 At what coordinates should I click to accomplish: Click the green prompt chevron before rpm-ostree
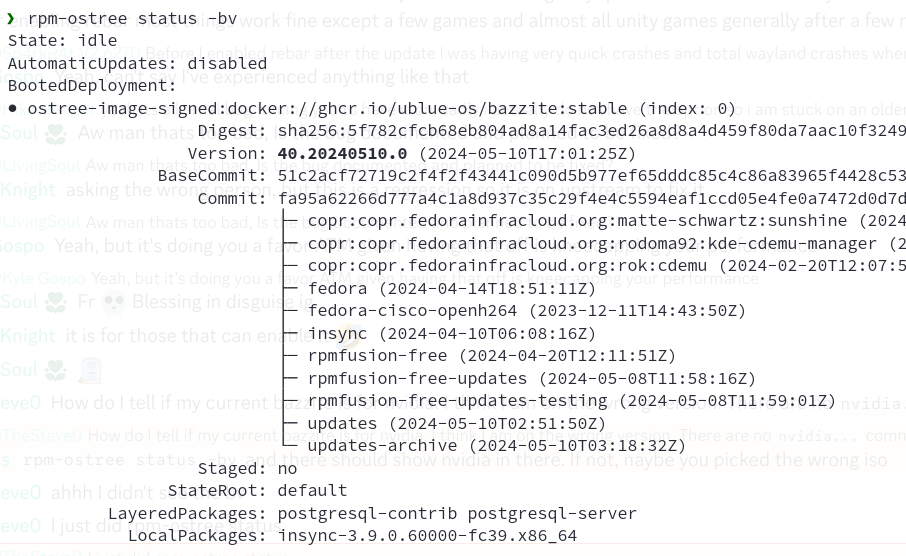11,19
